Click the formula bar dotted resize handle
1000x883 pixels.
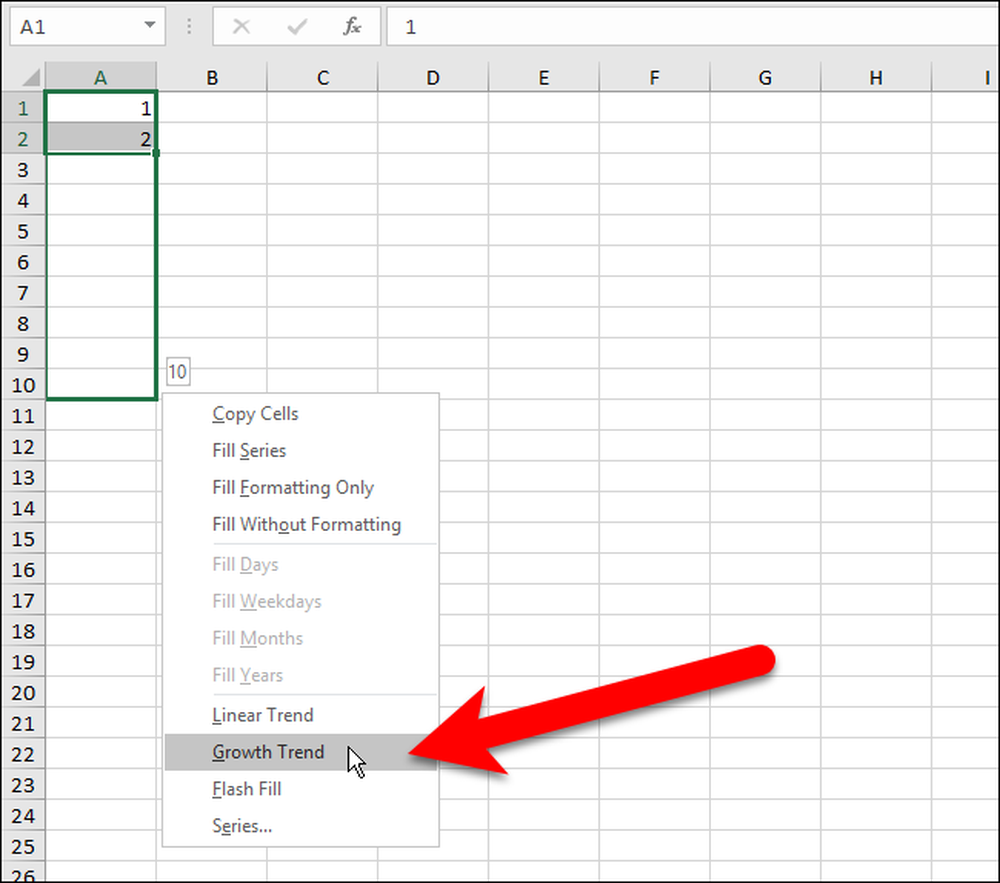click(189, 26)
